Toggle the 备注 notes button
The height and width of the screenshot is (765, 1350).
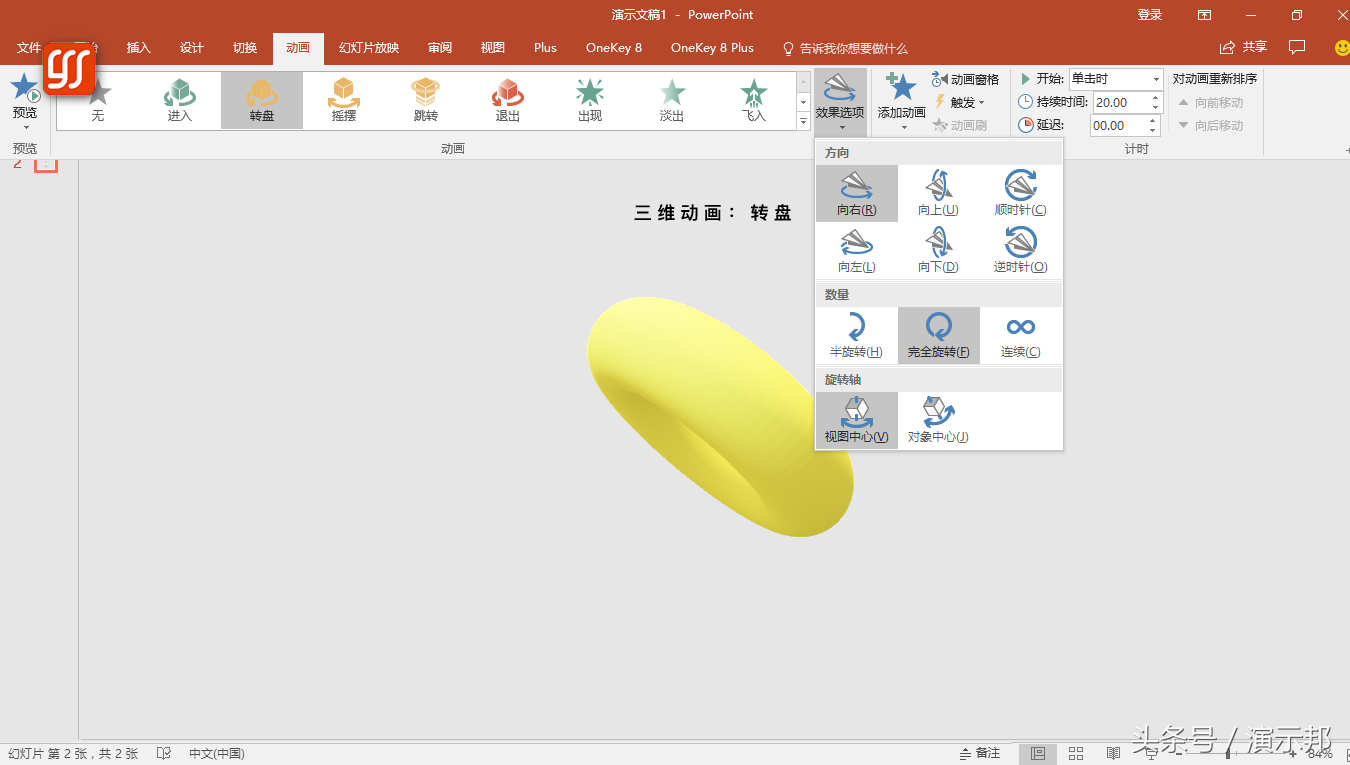point(980,753)
